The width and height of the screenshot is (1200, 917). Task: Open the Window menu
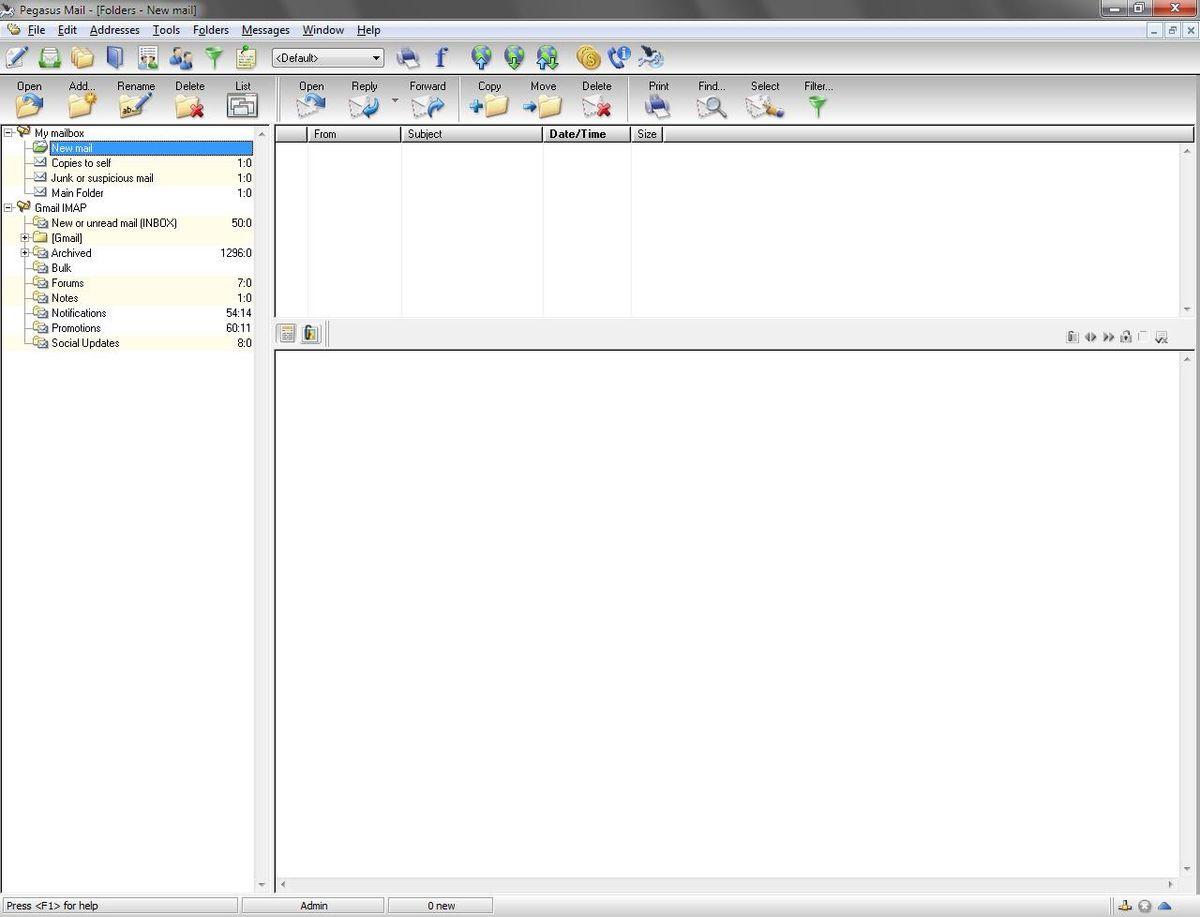click(x=323, y=30)
